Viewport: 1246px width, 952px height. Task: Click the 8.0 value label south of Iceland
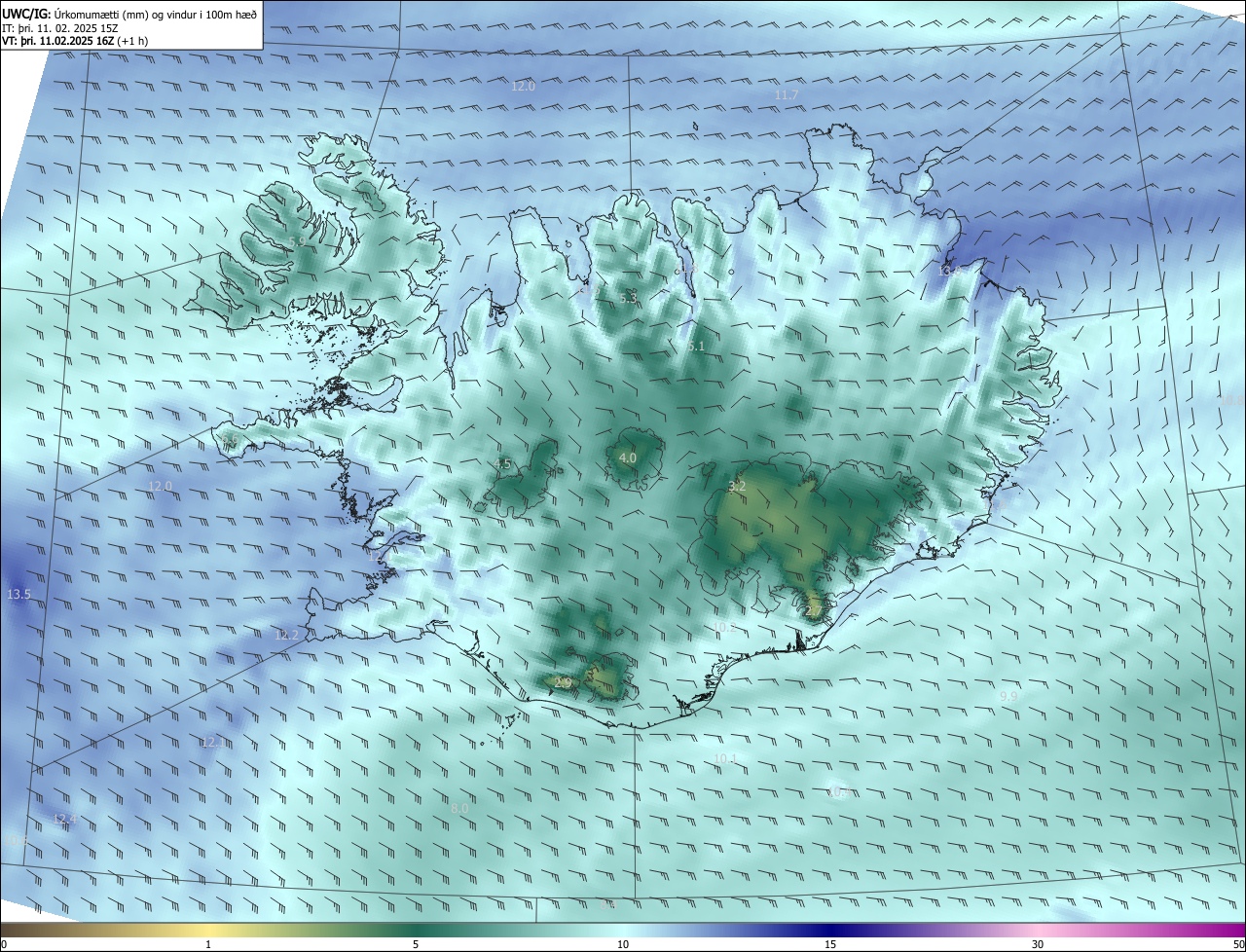(460, 809)
